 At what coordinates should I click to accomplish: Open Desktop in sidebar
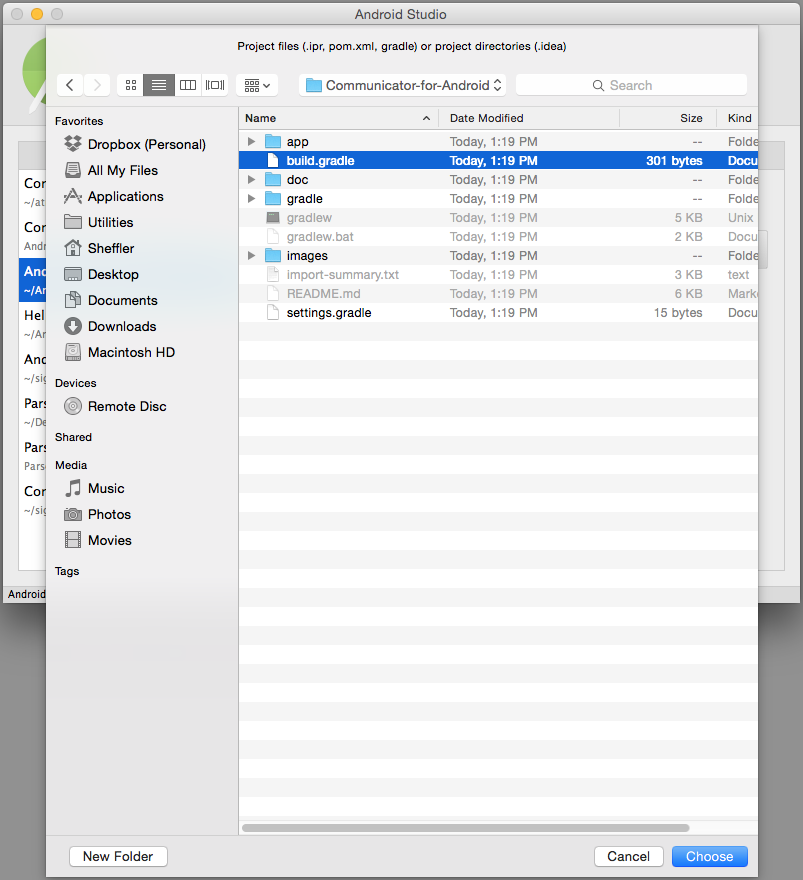(102, 274)
